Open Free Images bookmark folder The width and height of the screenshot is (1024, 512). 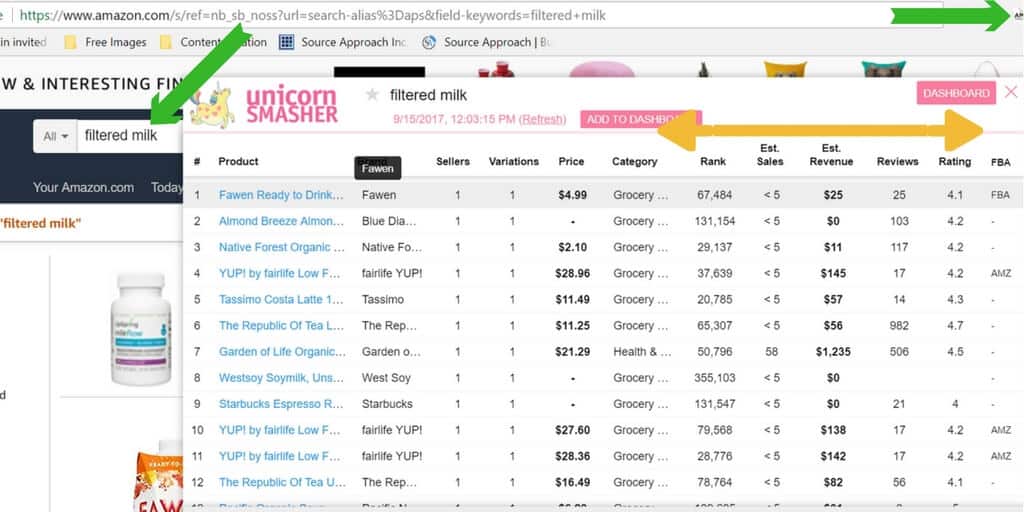(x=105, y=42)
